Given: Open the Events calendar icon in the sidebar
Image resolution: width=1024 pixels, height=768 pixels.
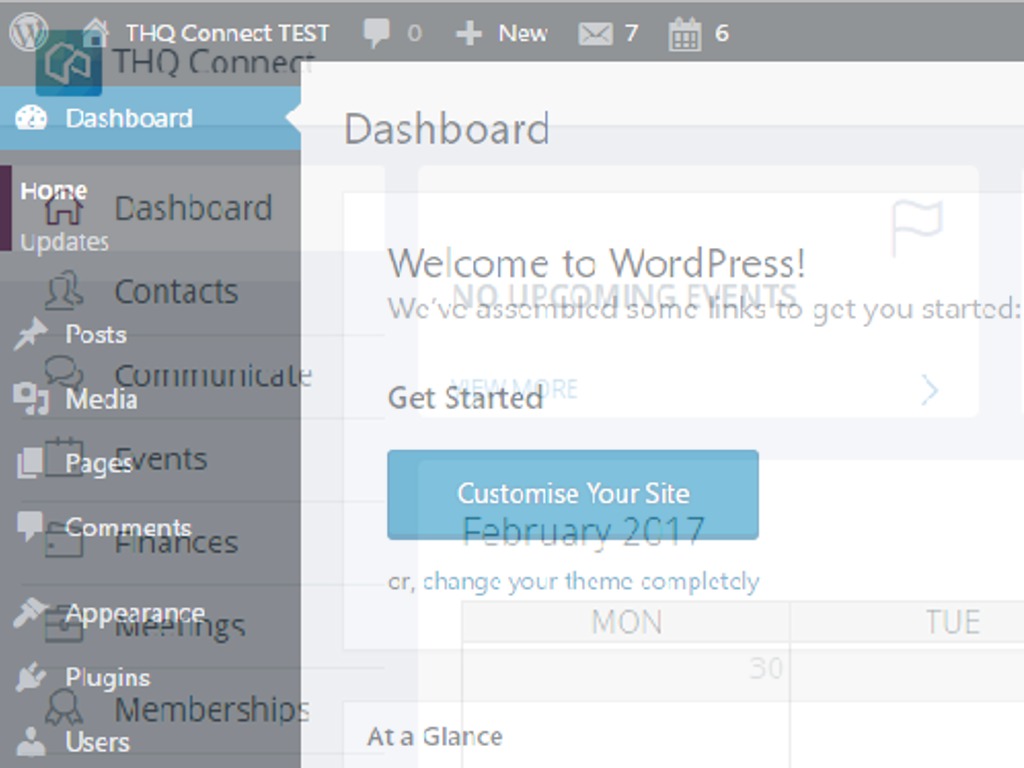Looking at the screenshot, I should (63, 458).
